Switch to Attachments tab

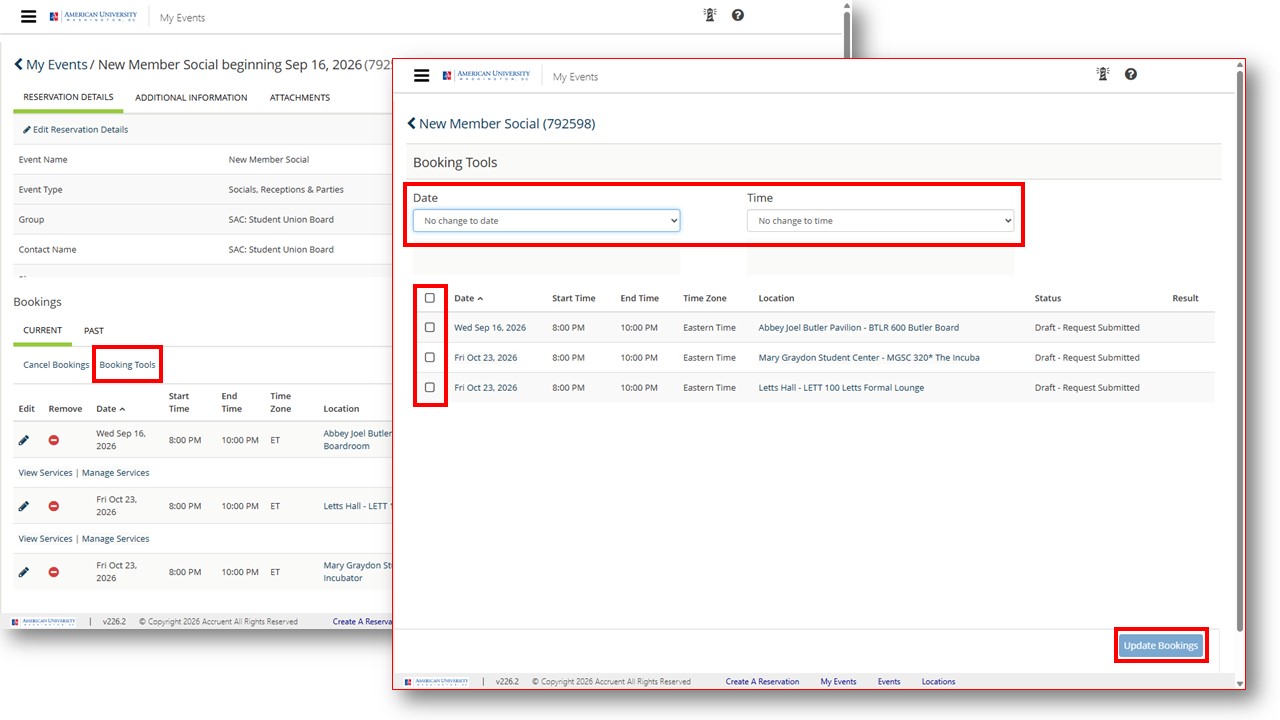300,98
